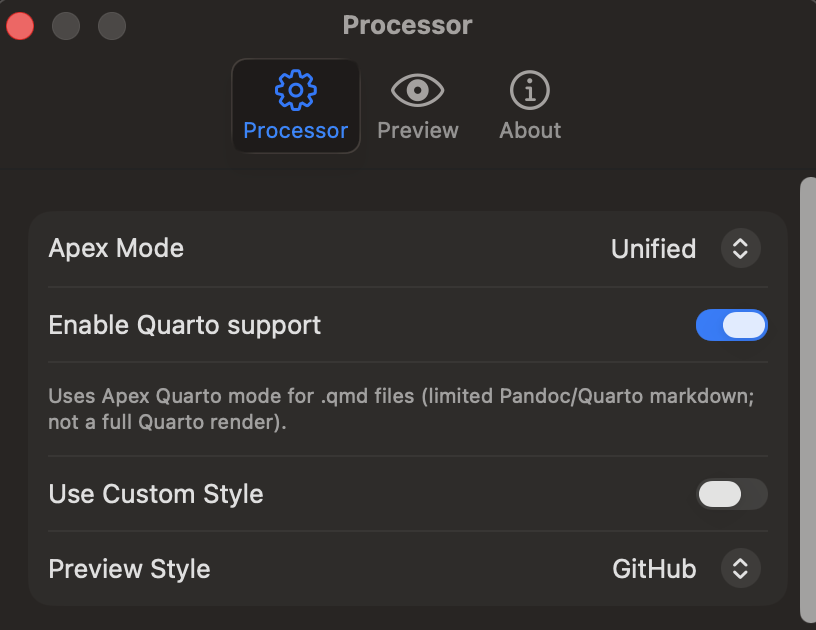Click the Unified value of Apex Mode
Image resolution: width=816 pixels, height=630 pixels.
654,249
